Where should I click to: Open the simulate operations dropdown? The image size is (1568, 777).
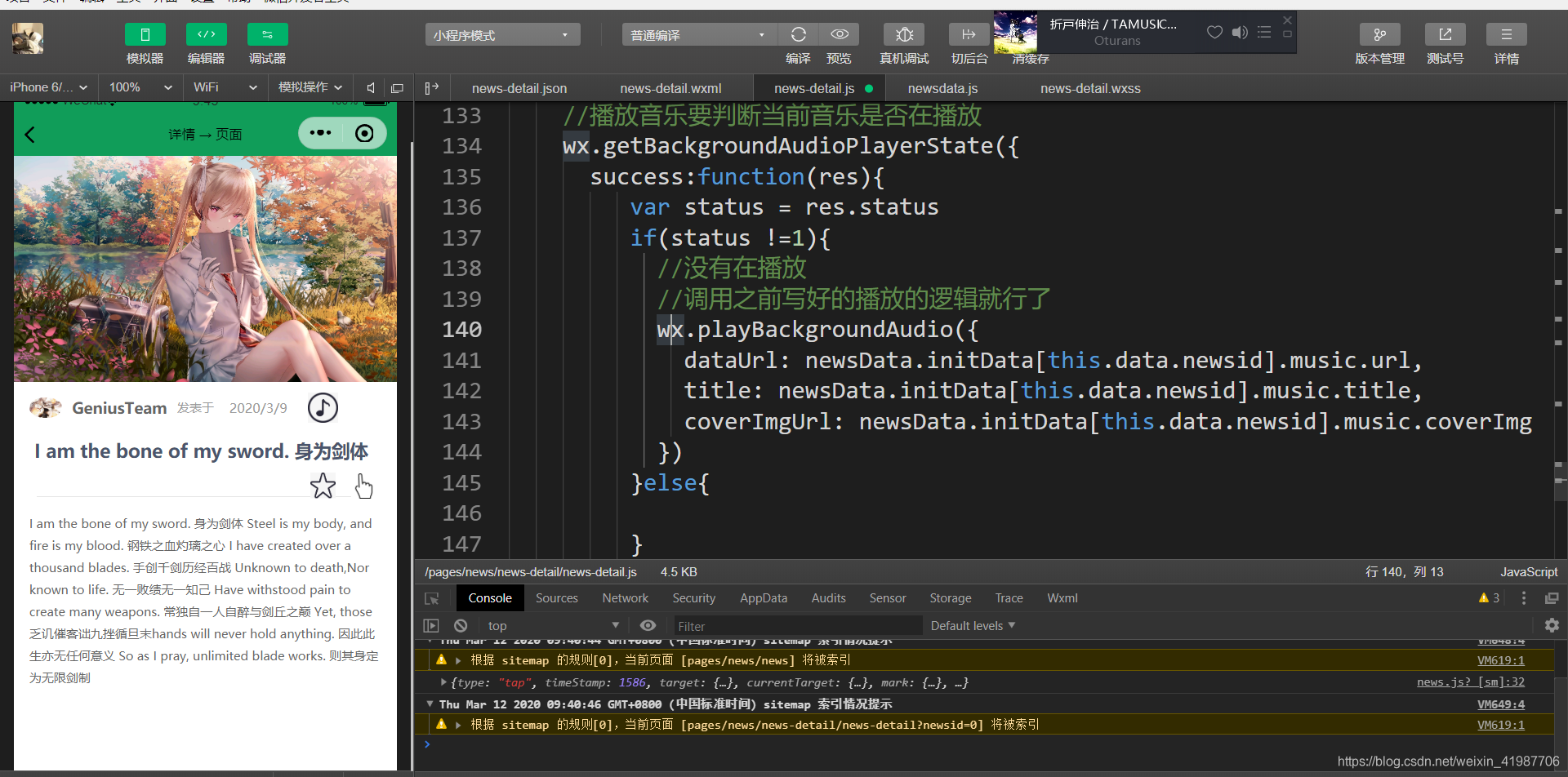(x=310, y=87)
